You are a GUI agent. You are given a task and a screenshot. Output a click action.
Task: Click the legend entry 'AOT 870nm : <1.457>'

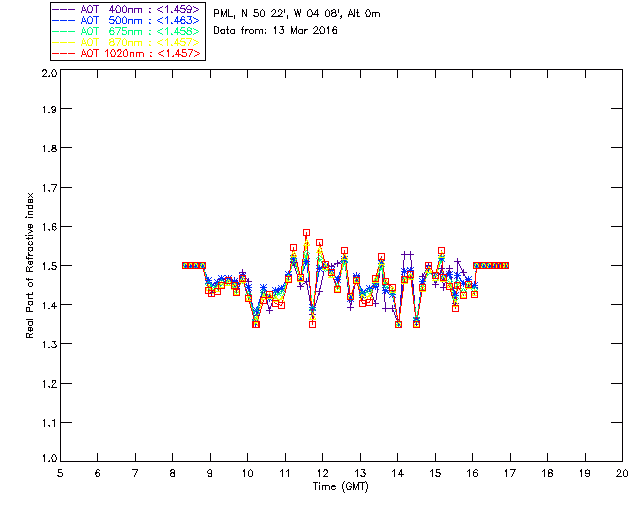coord(126,42)
